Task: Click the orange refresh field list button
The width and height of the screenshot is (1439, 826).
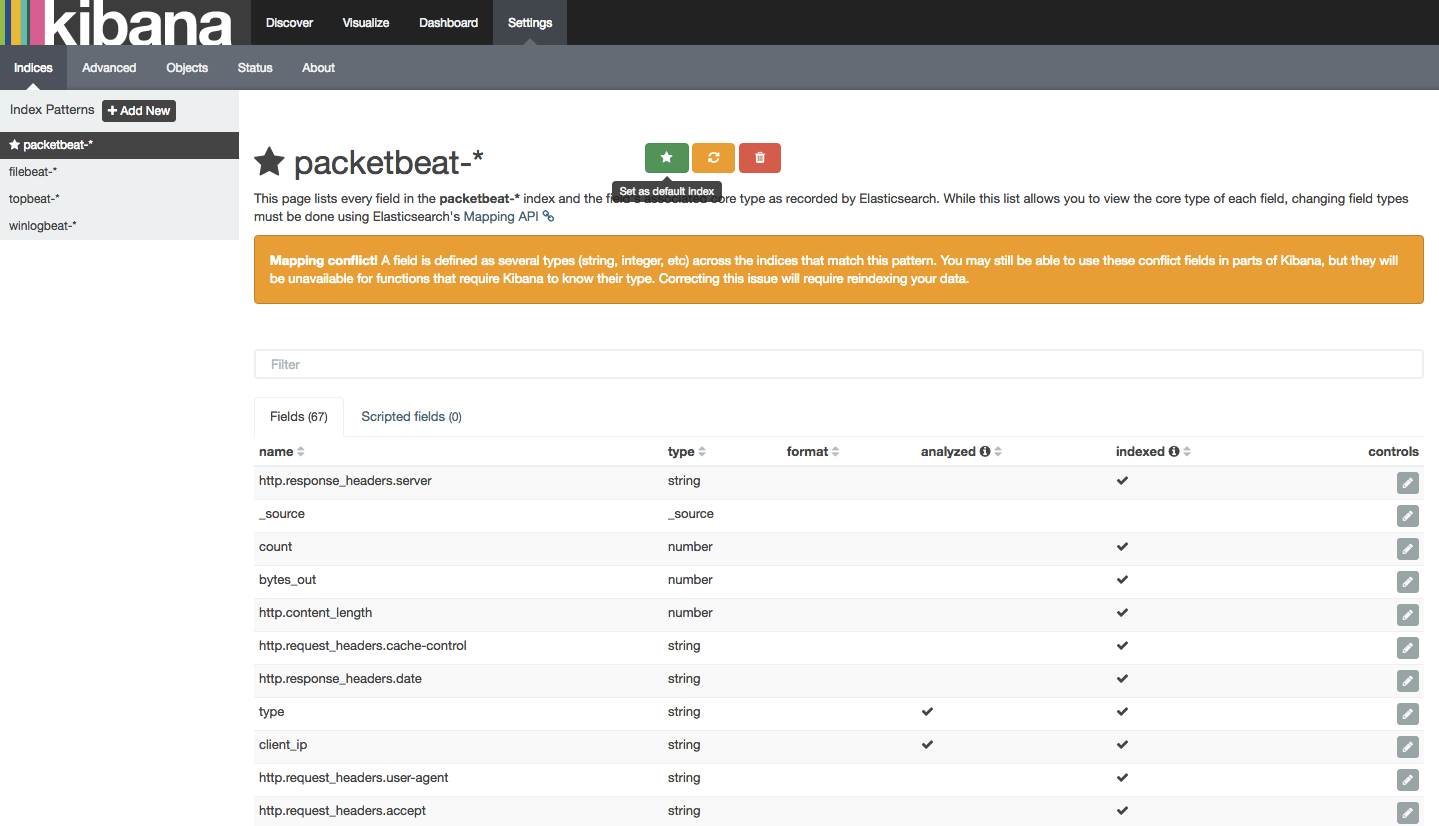Action: (713, 158)
